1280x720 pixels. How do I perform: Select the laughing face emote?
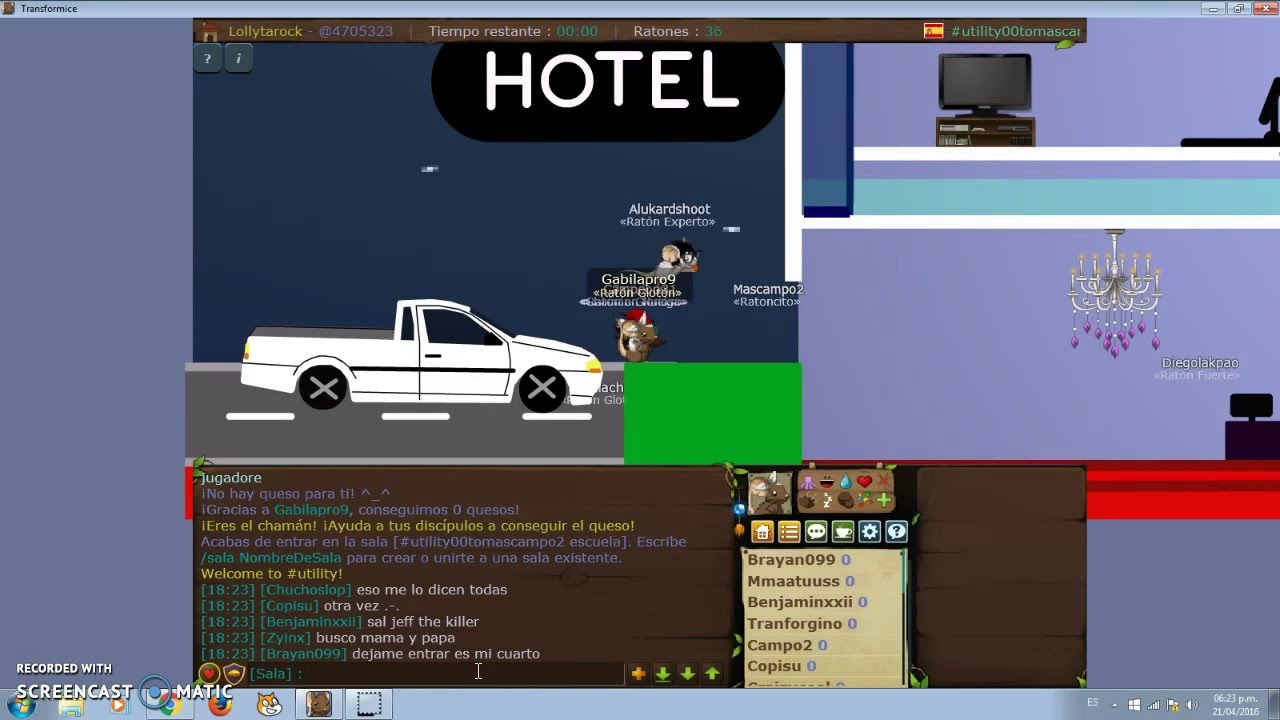coord(827,482)
